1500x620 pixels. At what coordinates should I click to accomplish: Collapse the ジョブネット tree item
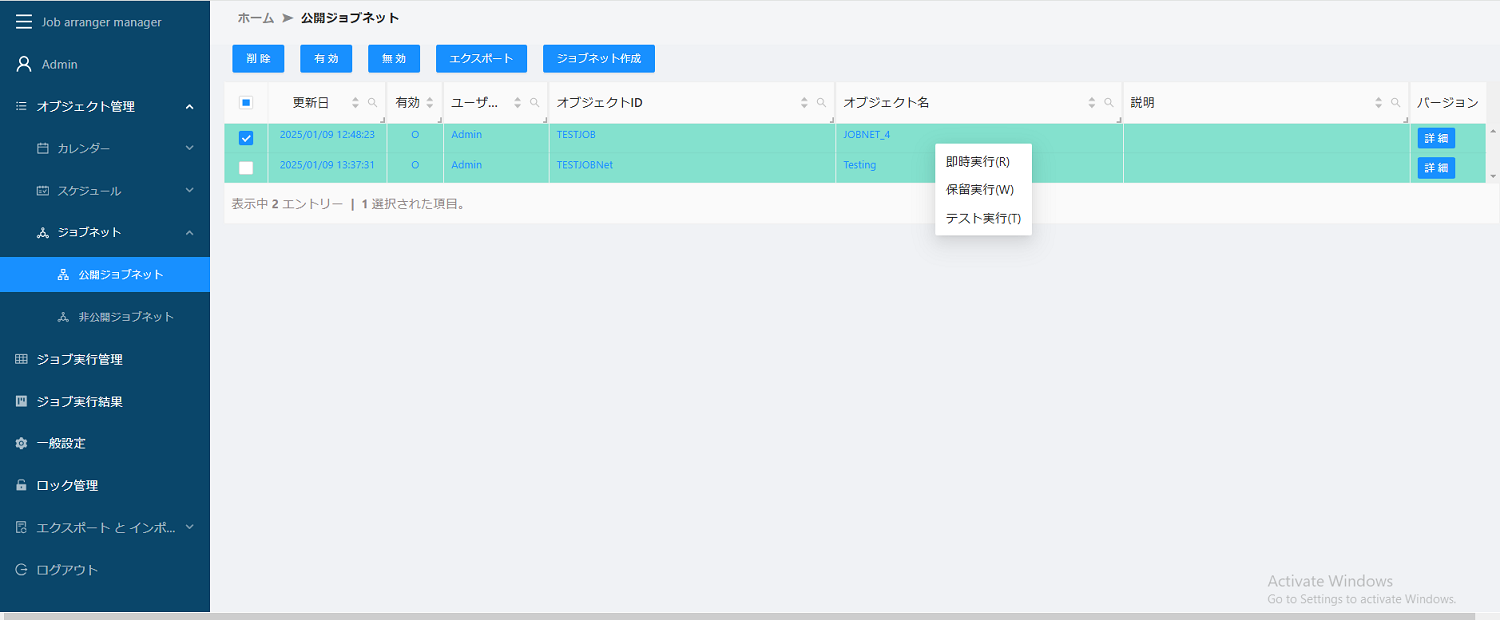(x=189, y=232)
